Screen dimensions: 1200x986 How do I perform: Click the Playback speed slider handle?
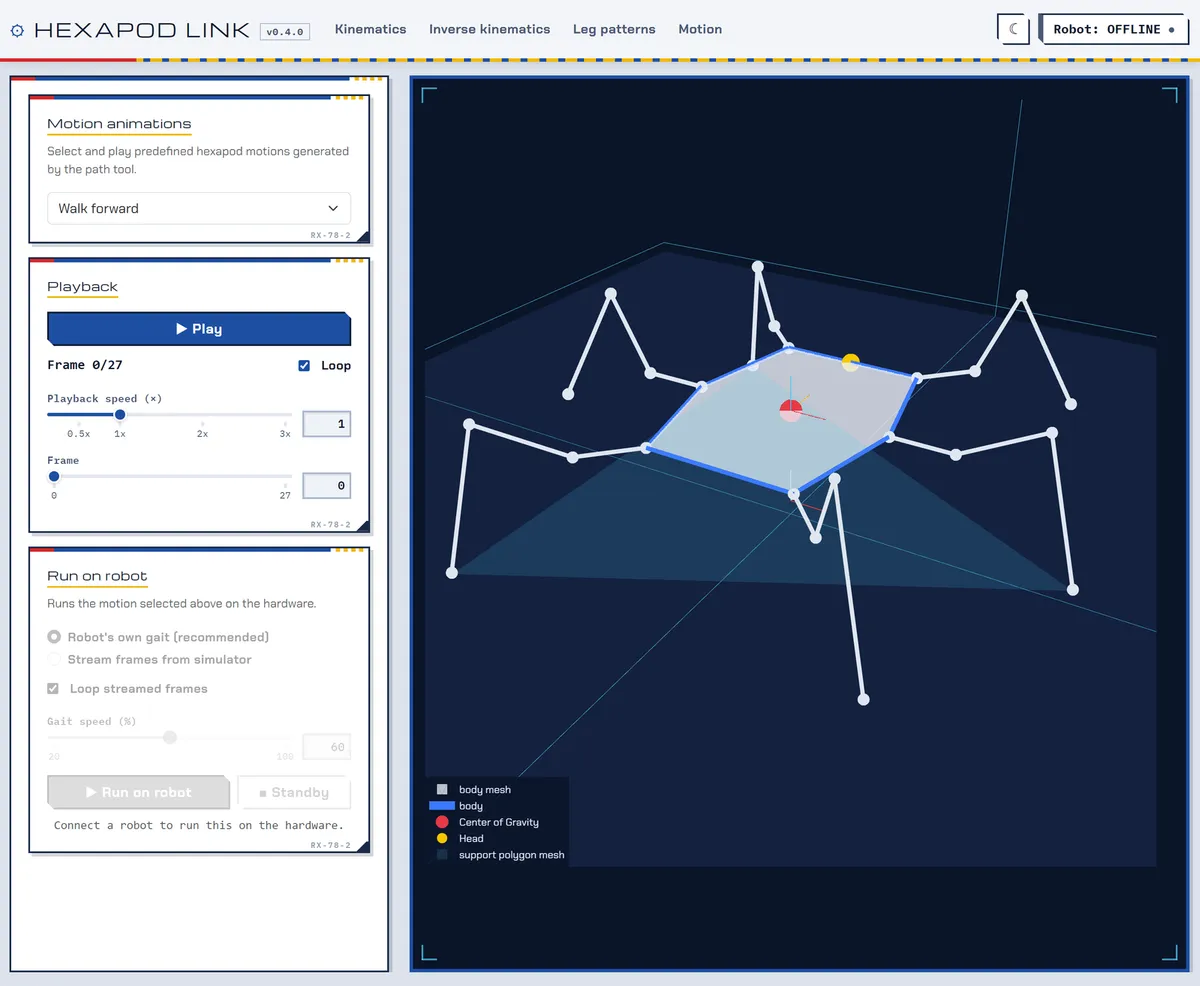[x=120, y=414]
